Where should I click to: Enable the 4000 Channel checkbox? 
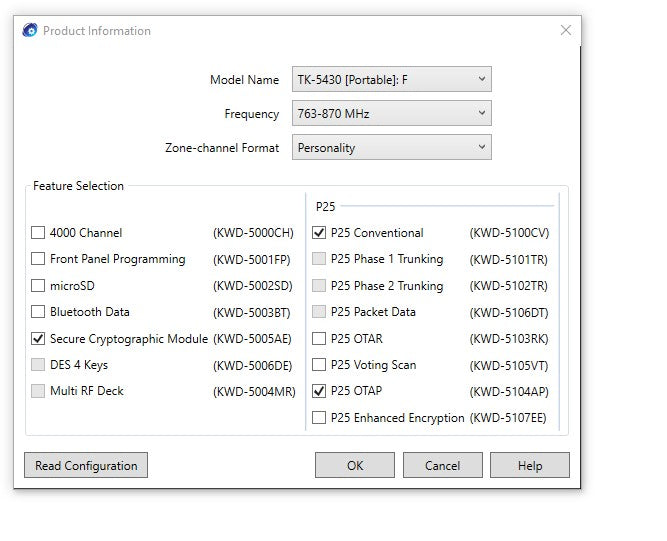coord(38,233)
